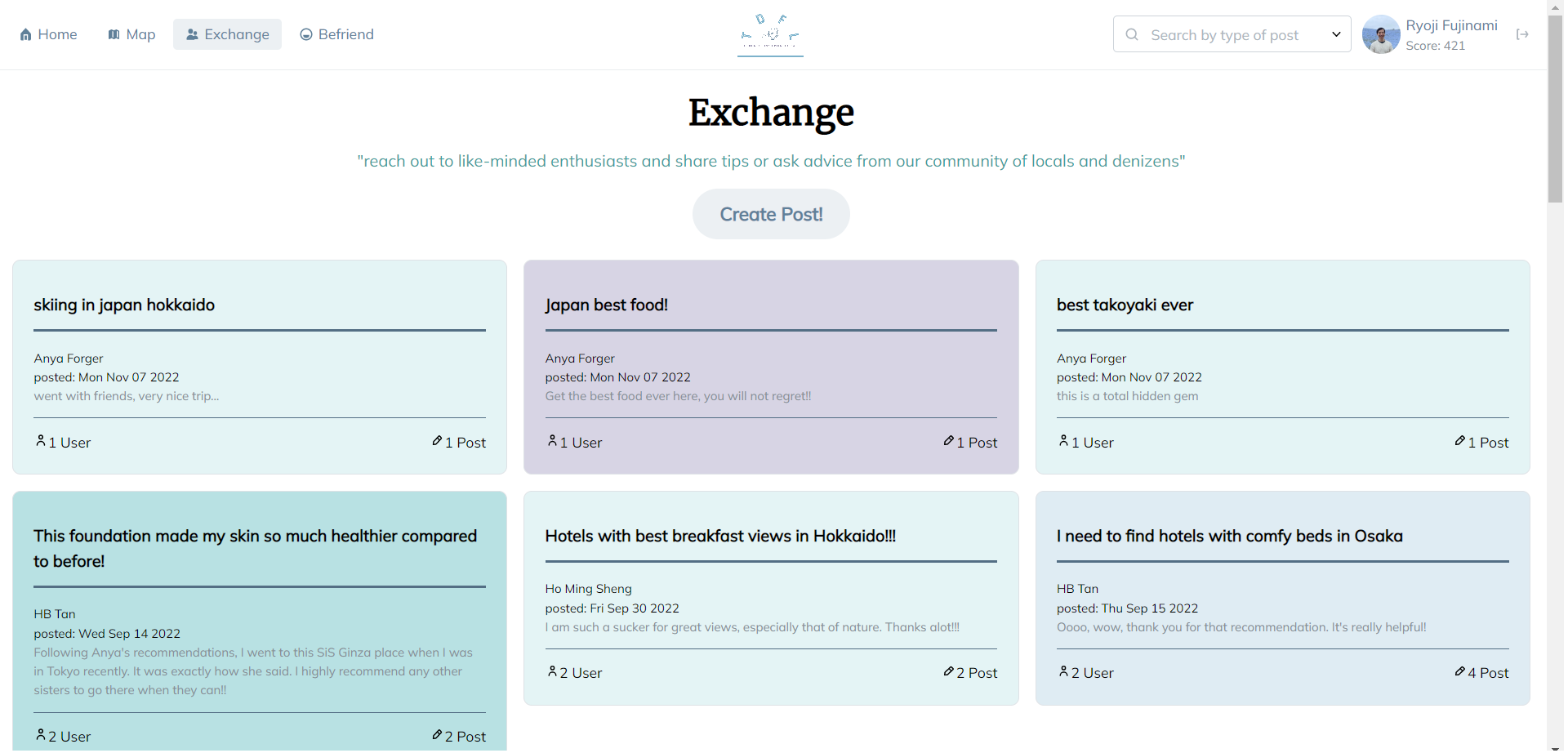Go to the Befriend tab
Viewport: 1568px width, 753px height.
tap(336, 35)
